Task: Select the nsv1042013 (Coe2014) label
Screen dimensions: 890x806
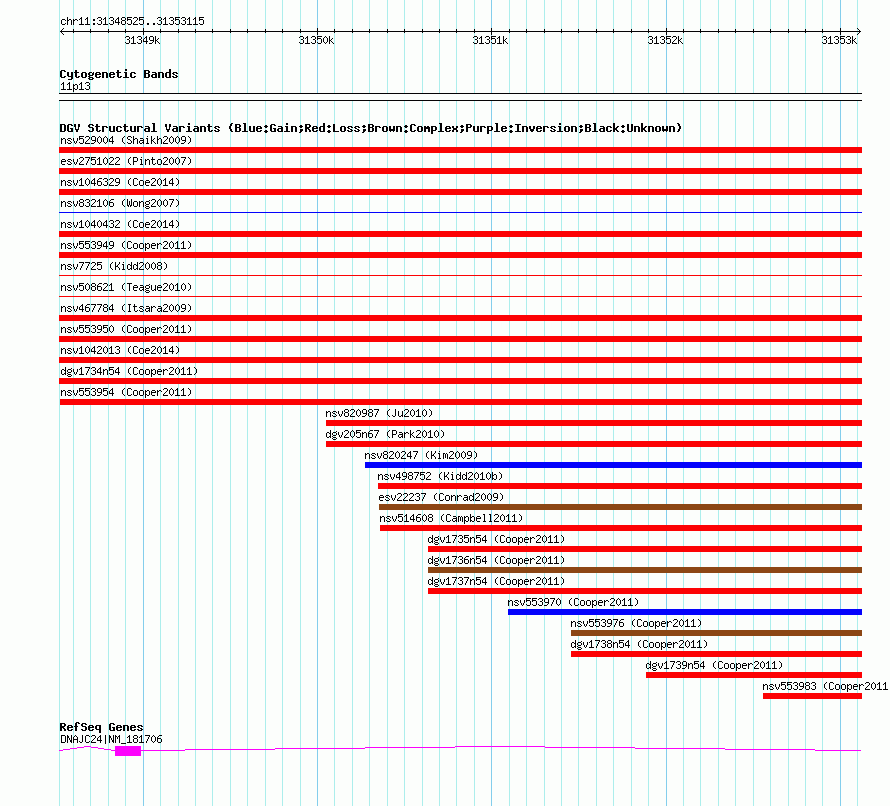Action: click(x=120, y=350)
